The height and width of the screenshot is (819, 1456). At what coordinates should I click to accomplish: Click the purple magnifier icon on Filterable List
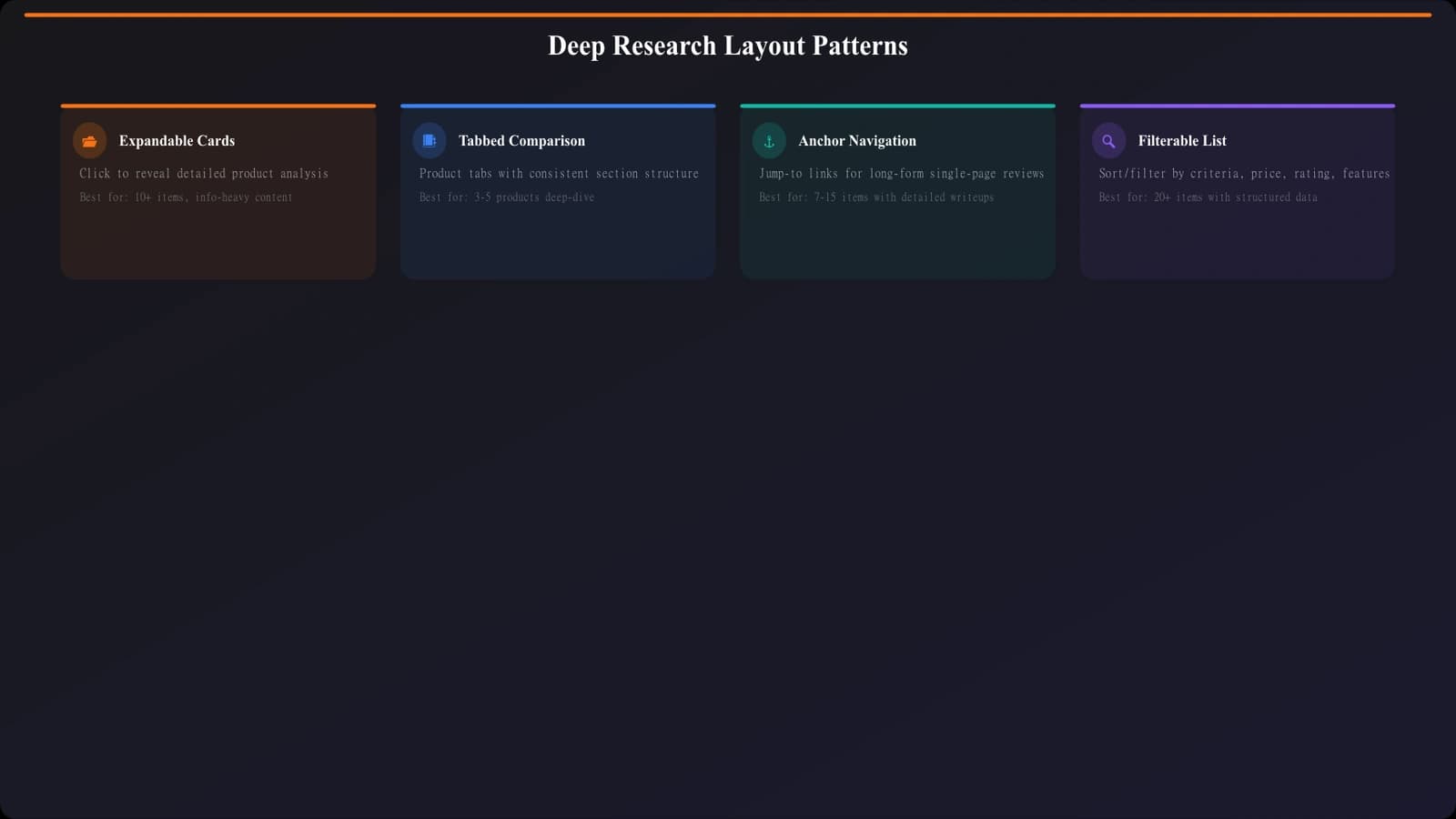pyautogui.click(x=1107, y=140)
